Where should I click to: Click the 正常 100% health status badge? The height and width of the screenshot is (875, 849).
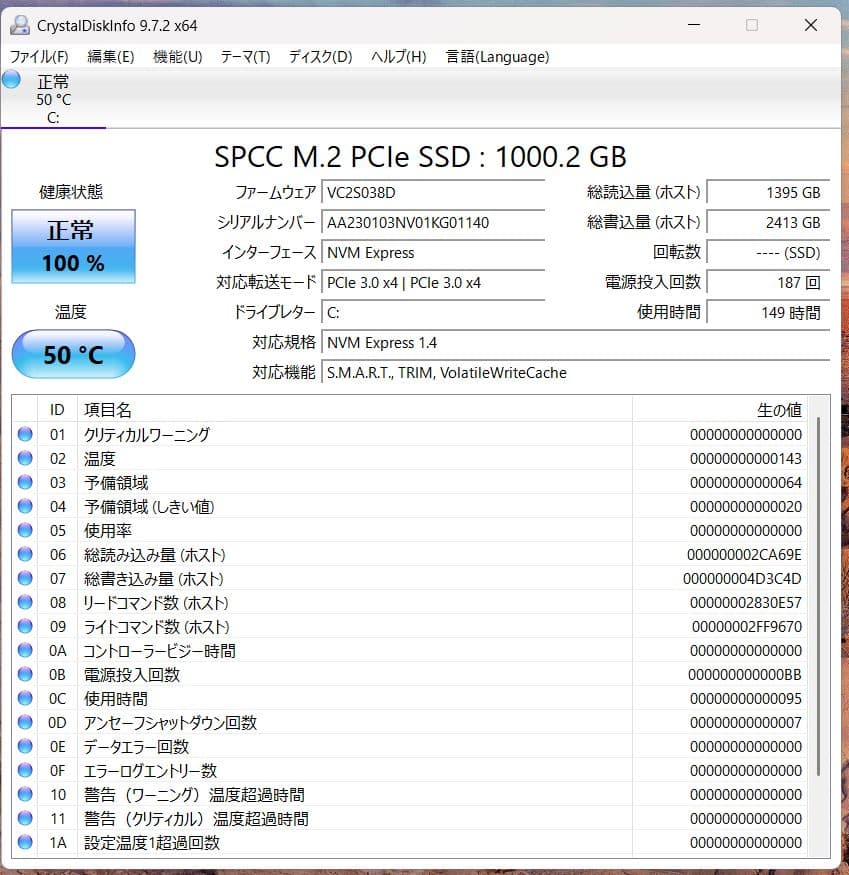pyautogui.click(x=73, y=246)
